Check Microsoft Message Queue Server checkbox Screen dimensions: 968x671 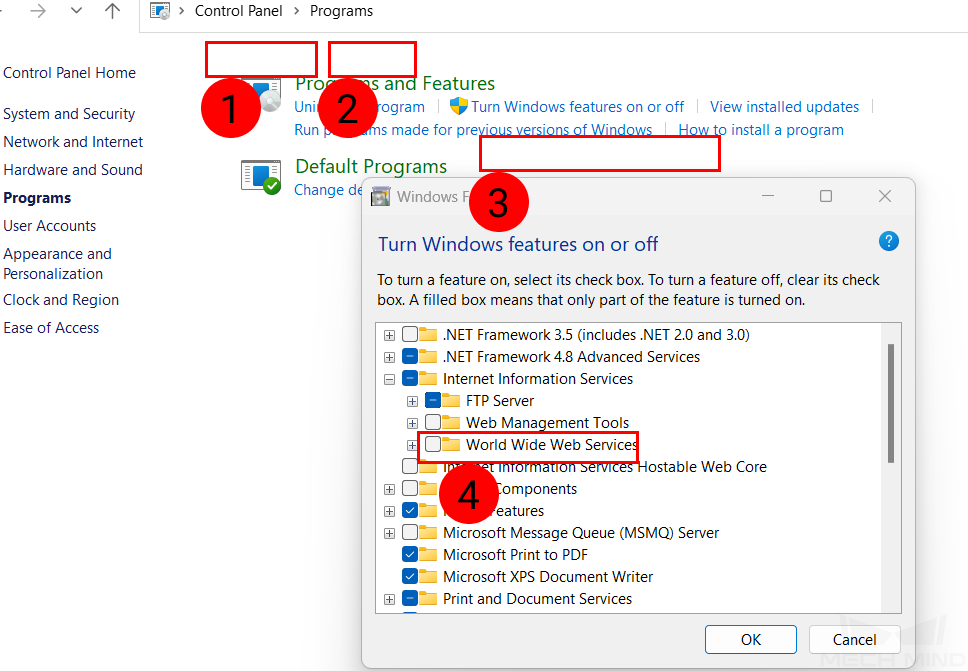(410, 532)
